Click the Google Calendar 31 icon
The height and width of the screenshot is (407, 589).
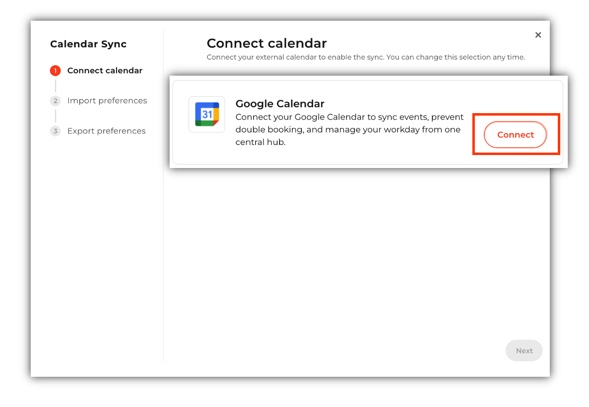[207, 114]
